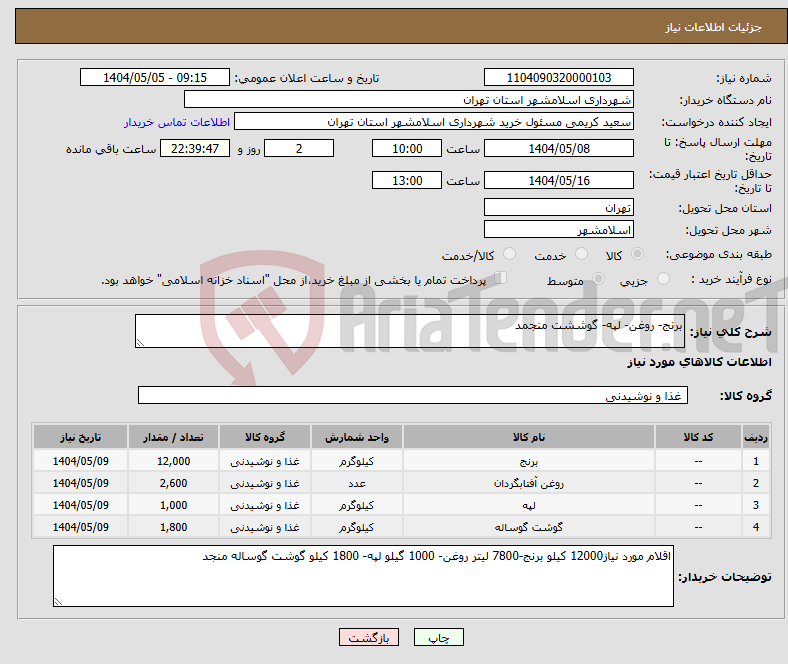Screen dimensions: 788x664
Task: Select the خدمت radio button
Action: (581, 254)
